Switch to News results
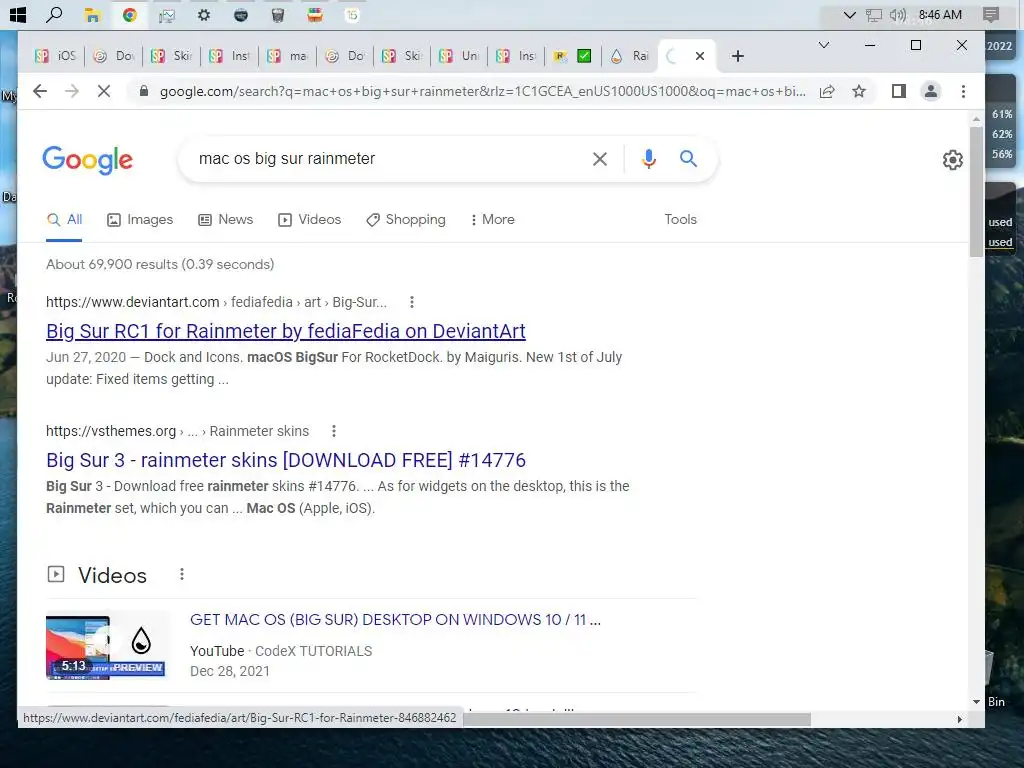 point(225,220)
